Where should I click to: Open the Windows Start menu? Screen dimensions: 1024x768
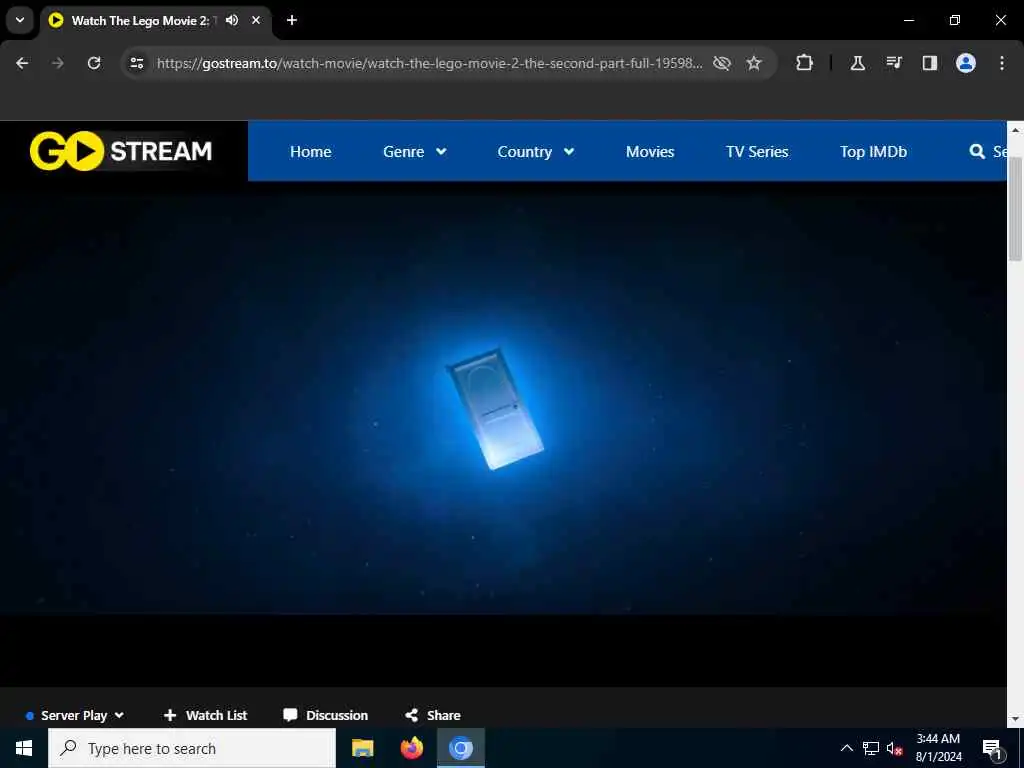click(24, 748)
